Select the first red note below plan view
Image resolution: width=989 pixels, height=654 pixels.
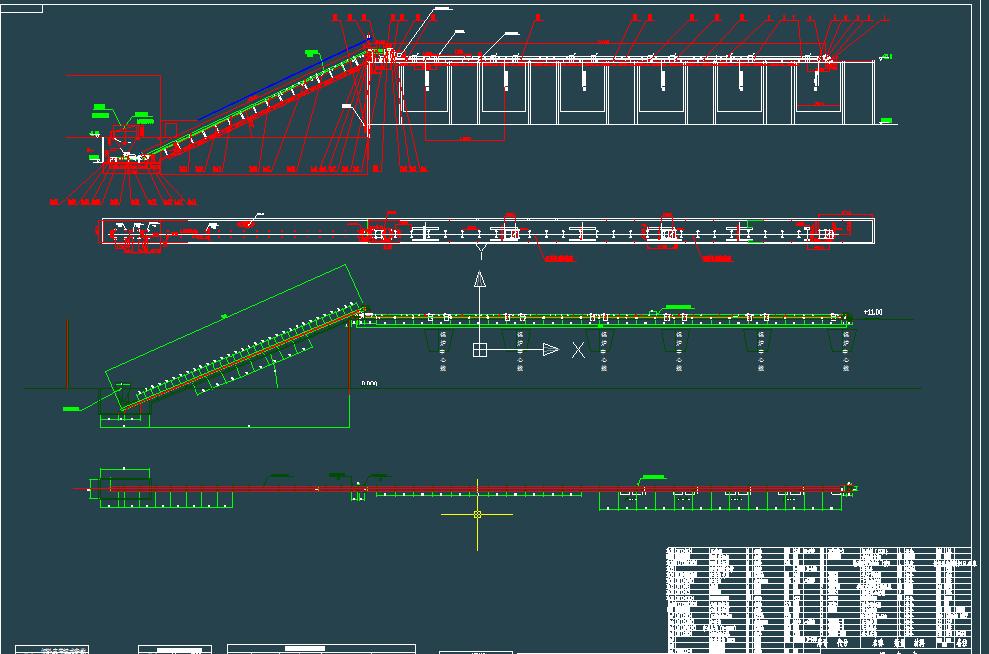click(x=560, y=257)
